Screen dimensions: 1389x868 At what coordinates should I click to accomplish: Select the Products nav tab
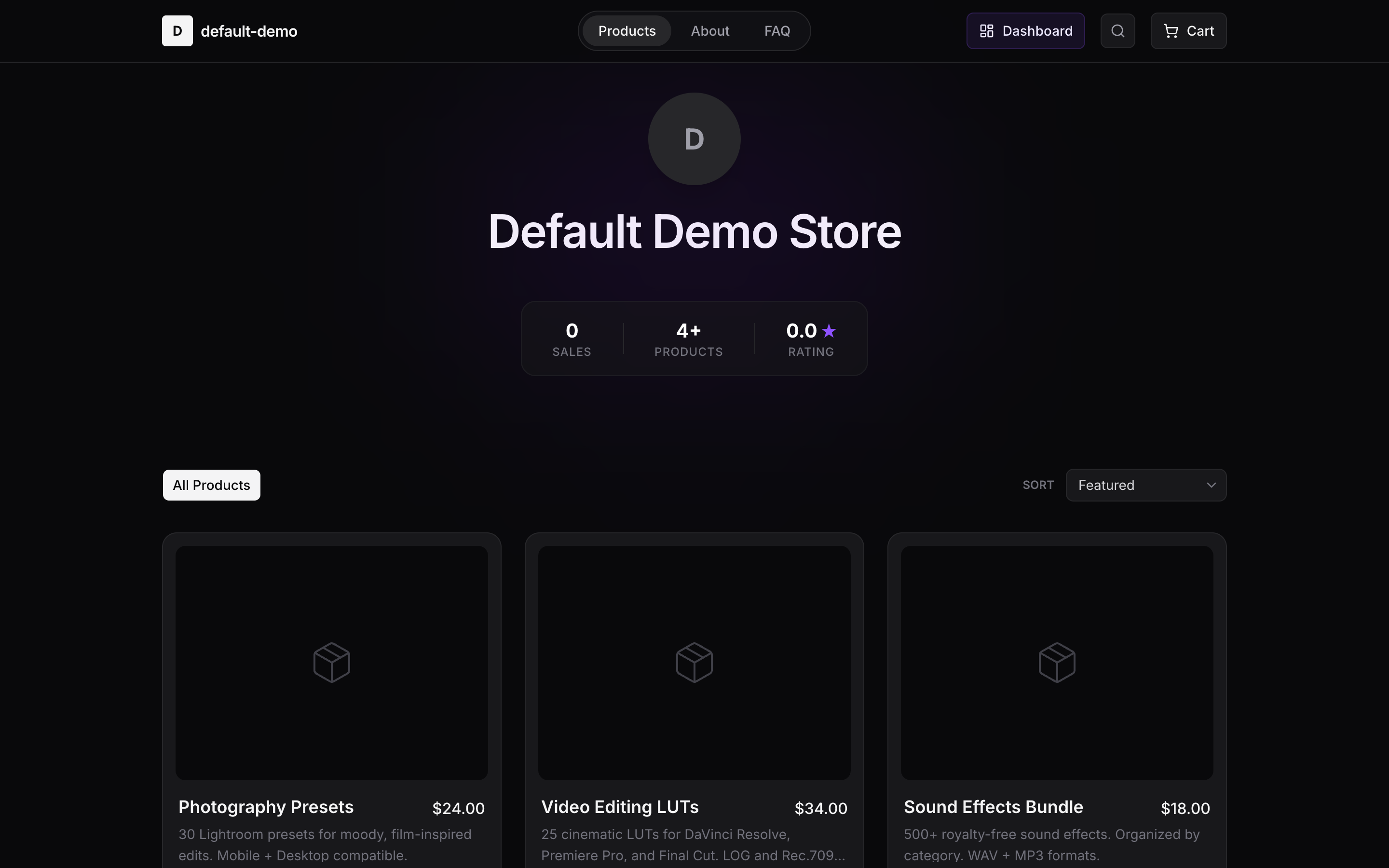627,31
